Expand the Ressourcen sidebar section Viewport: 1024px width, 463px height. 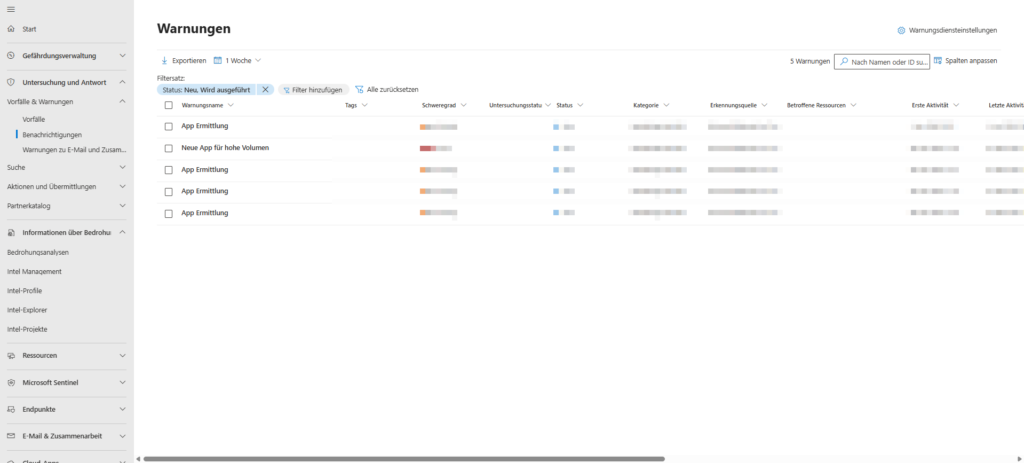pos(122,355)
